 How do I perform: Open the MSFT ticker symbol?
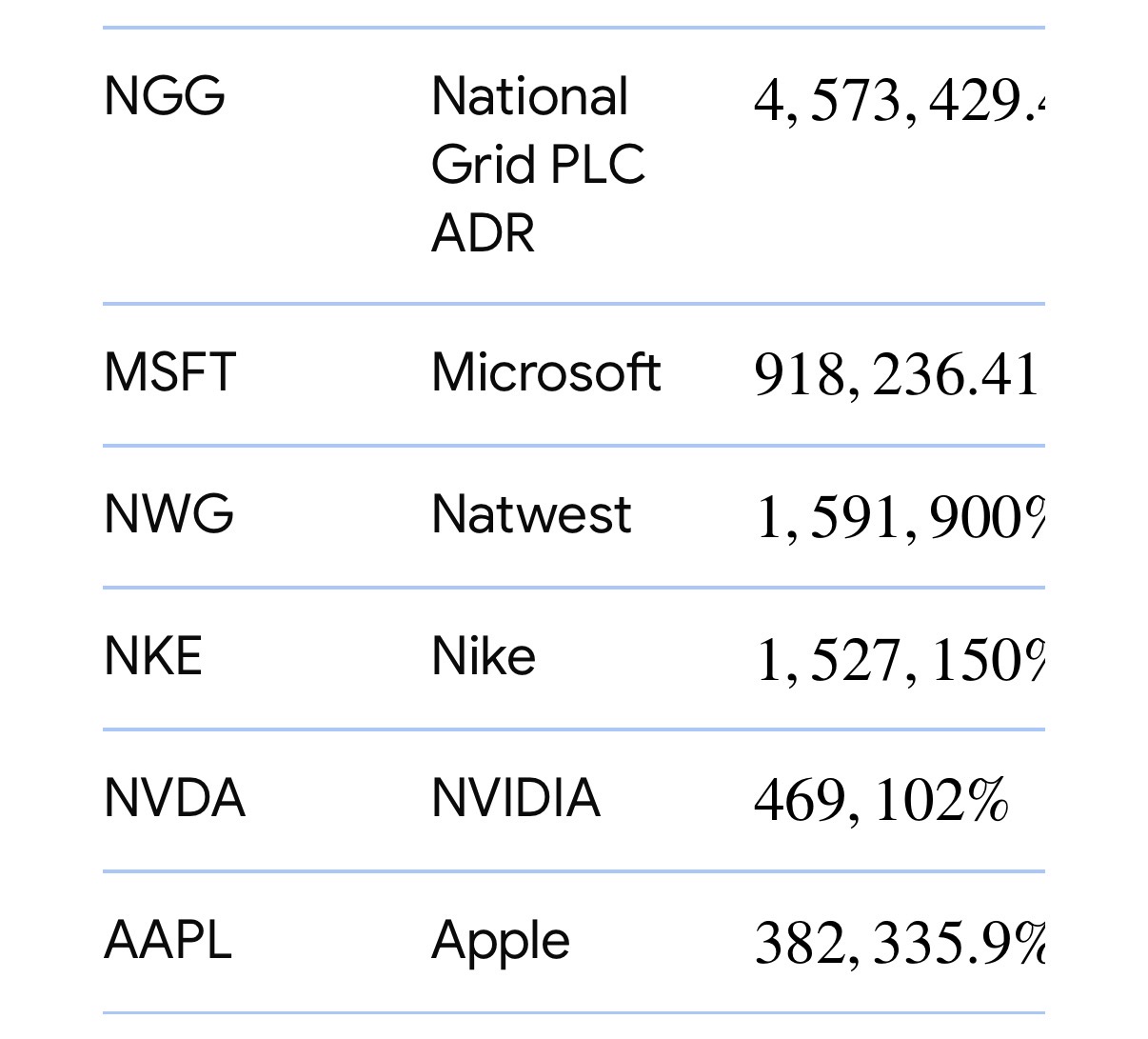pyautogui.click(x=169, y=372)
